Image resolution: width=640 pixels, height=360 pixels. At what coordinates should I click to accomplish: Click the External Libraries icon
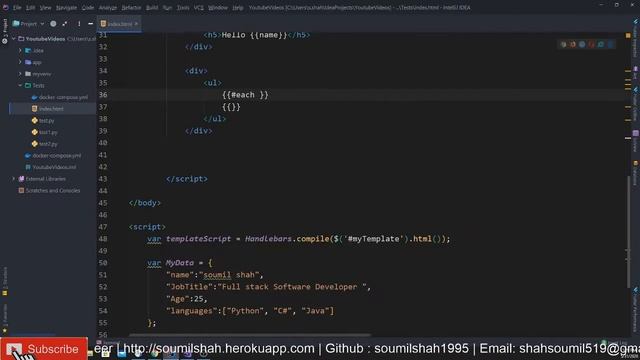tap(21, 179)
